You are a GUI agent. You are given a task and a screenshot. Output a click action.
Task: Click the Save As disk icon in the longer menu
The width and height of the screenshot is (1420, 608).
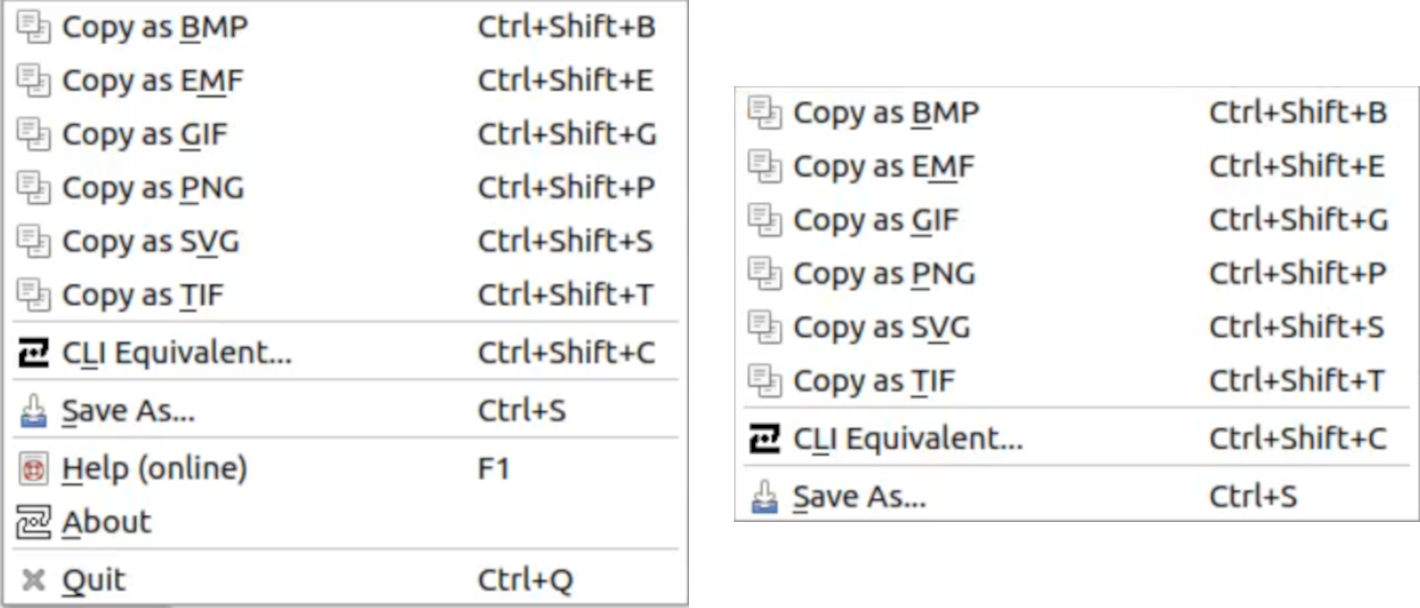(33, 411)
